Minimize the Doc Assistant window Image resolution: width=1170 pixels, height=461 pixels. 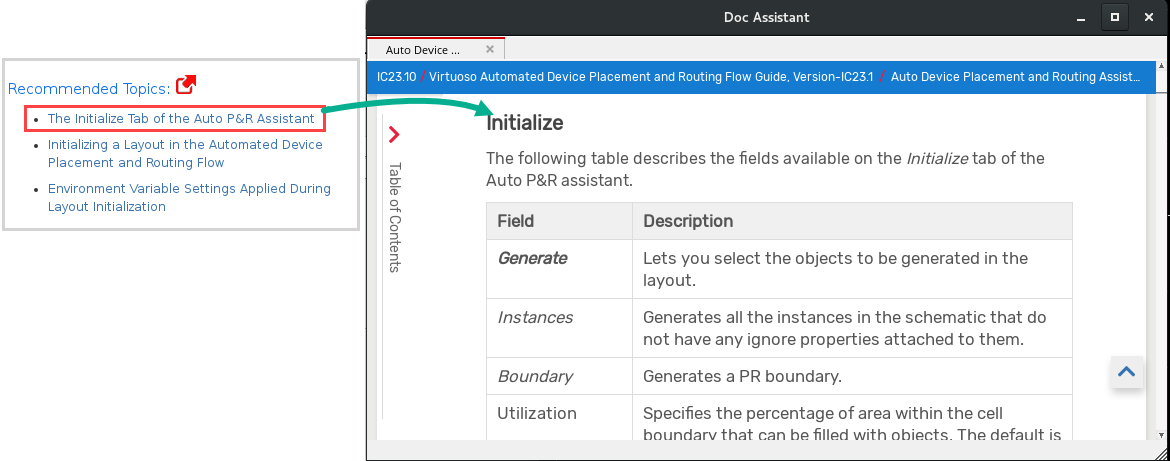point(1081,17)
